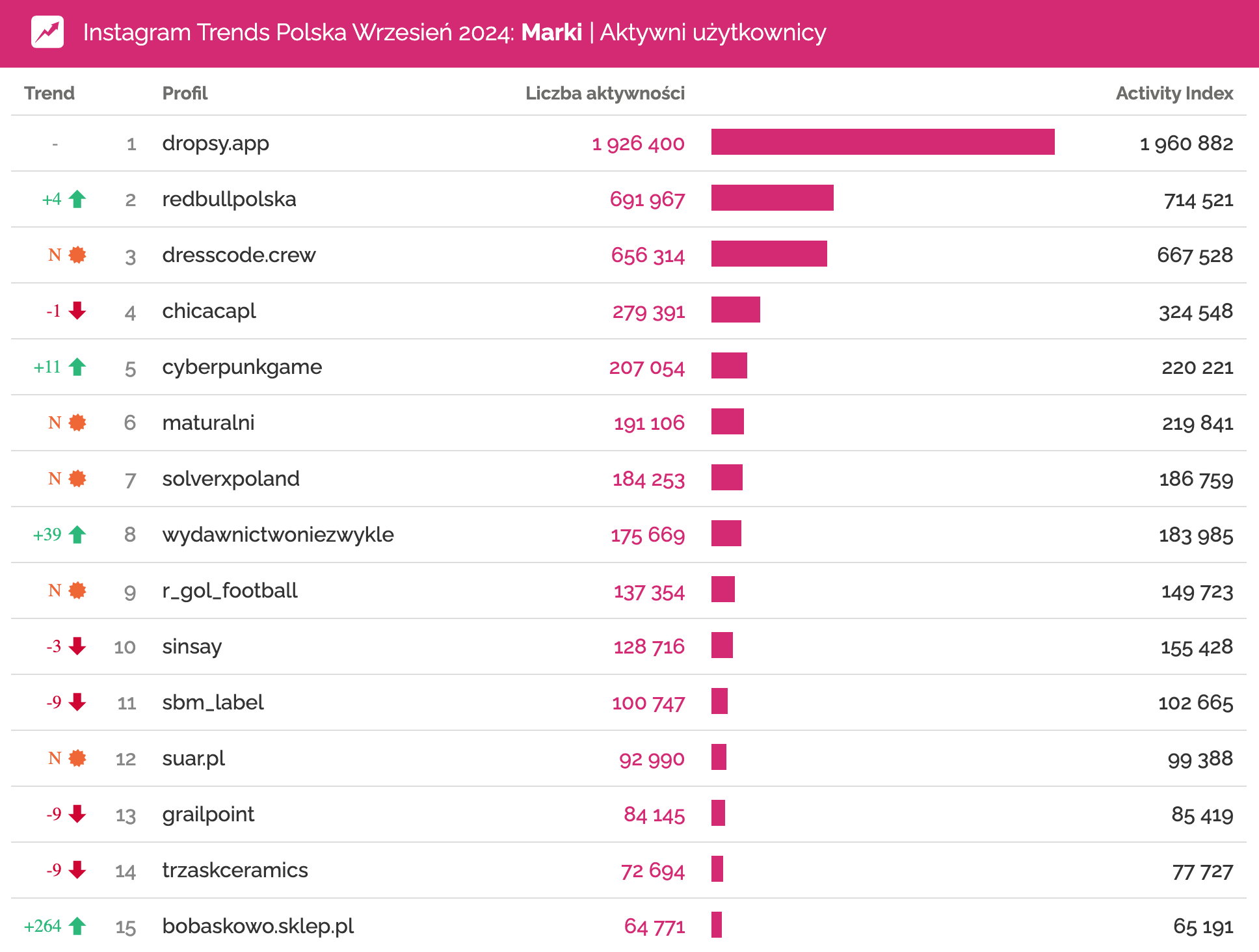1259x952 pixels.
Task: Click the Marki heading in the title
Action: (551, 33)
